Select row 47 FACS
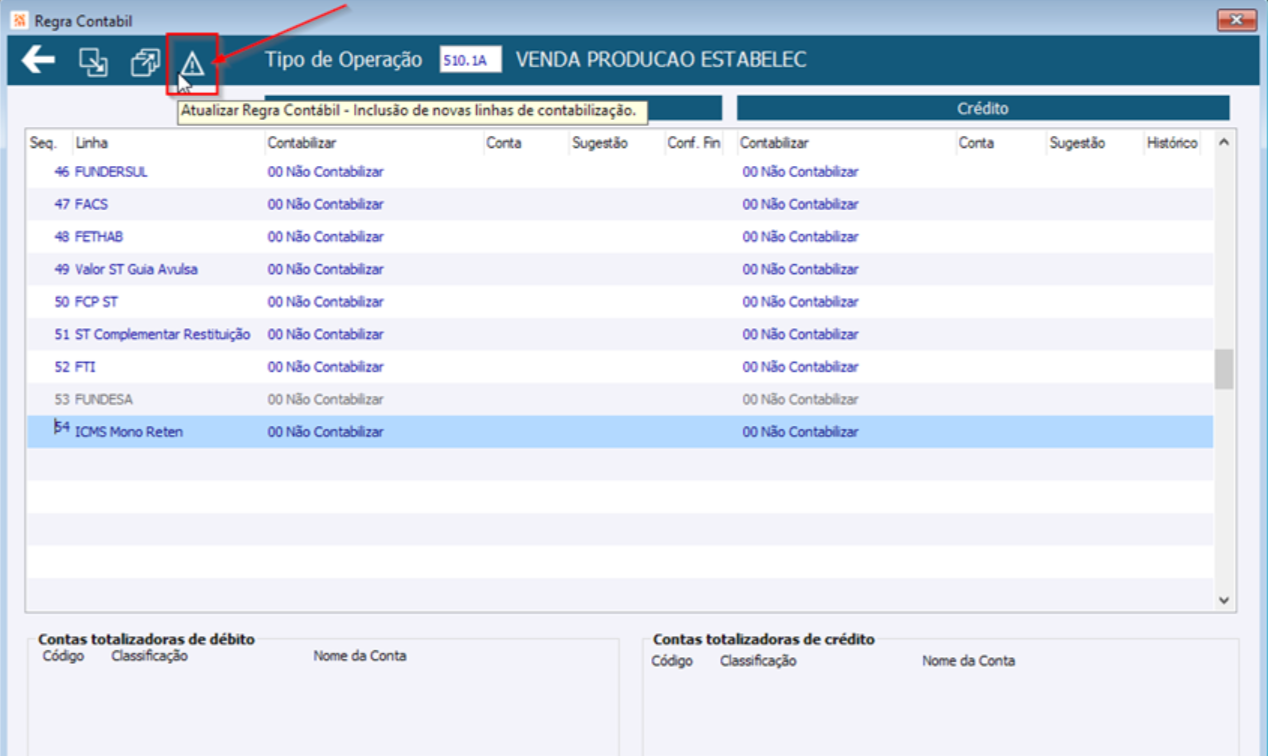 (x=619, y=204)
